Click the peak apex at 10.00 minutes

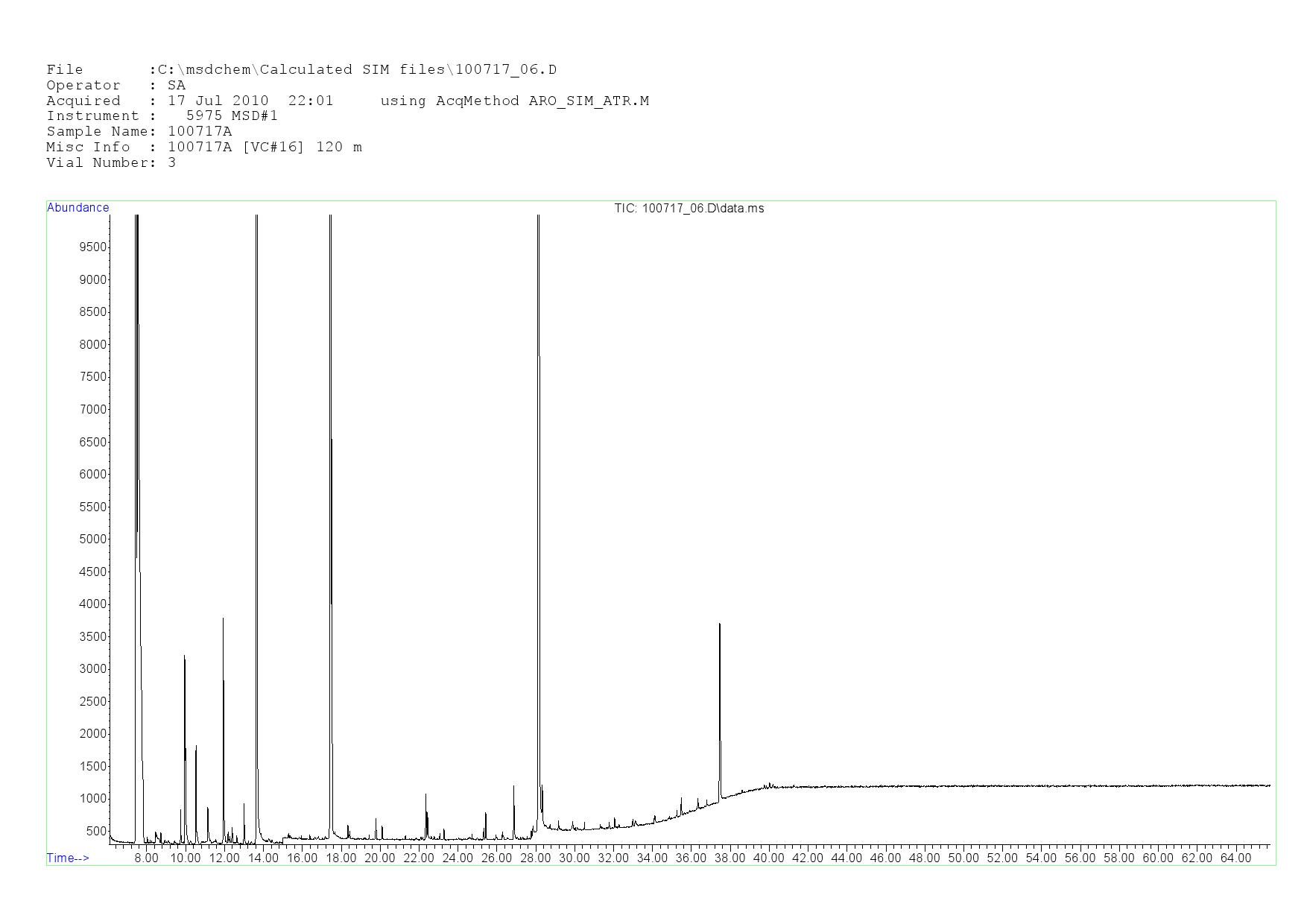tap(184, 658)
